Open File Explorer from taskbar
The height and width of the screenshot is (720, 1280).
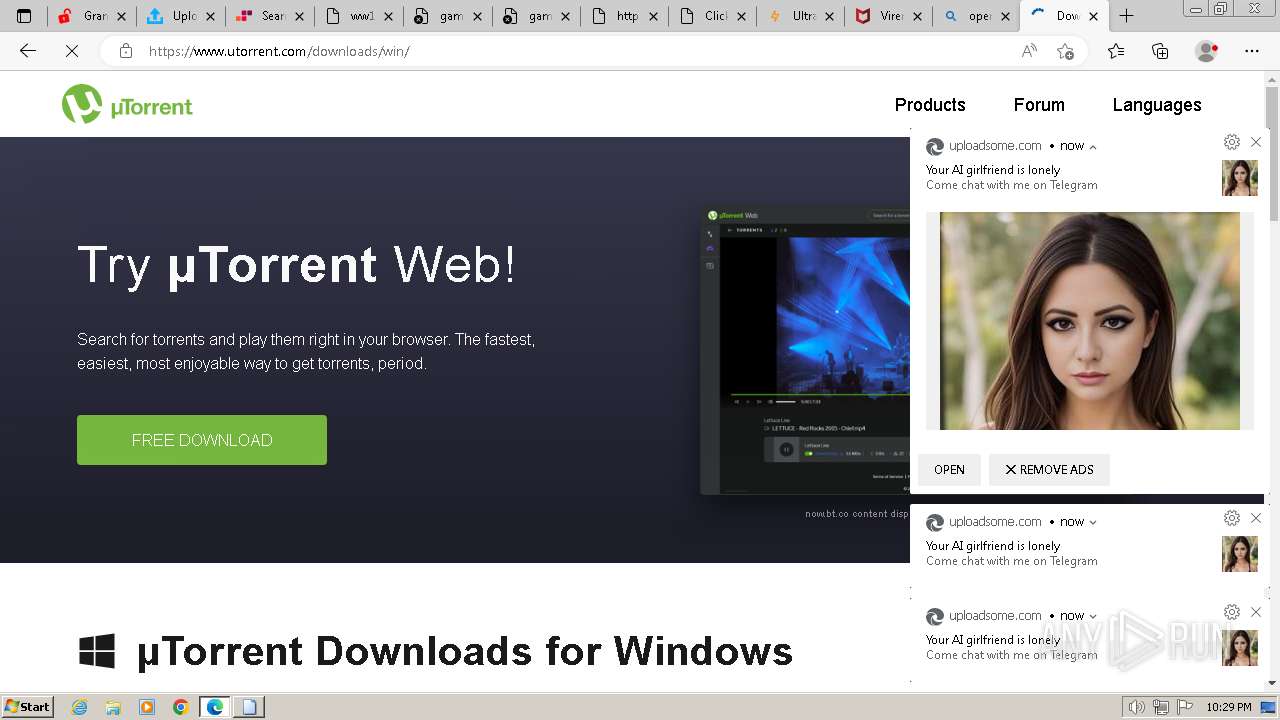coord(113,707)
